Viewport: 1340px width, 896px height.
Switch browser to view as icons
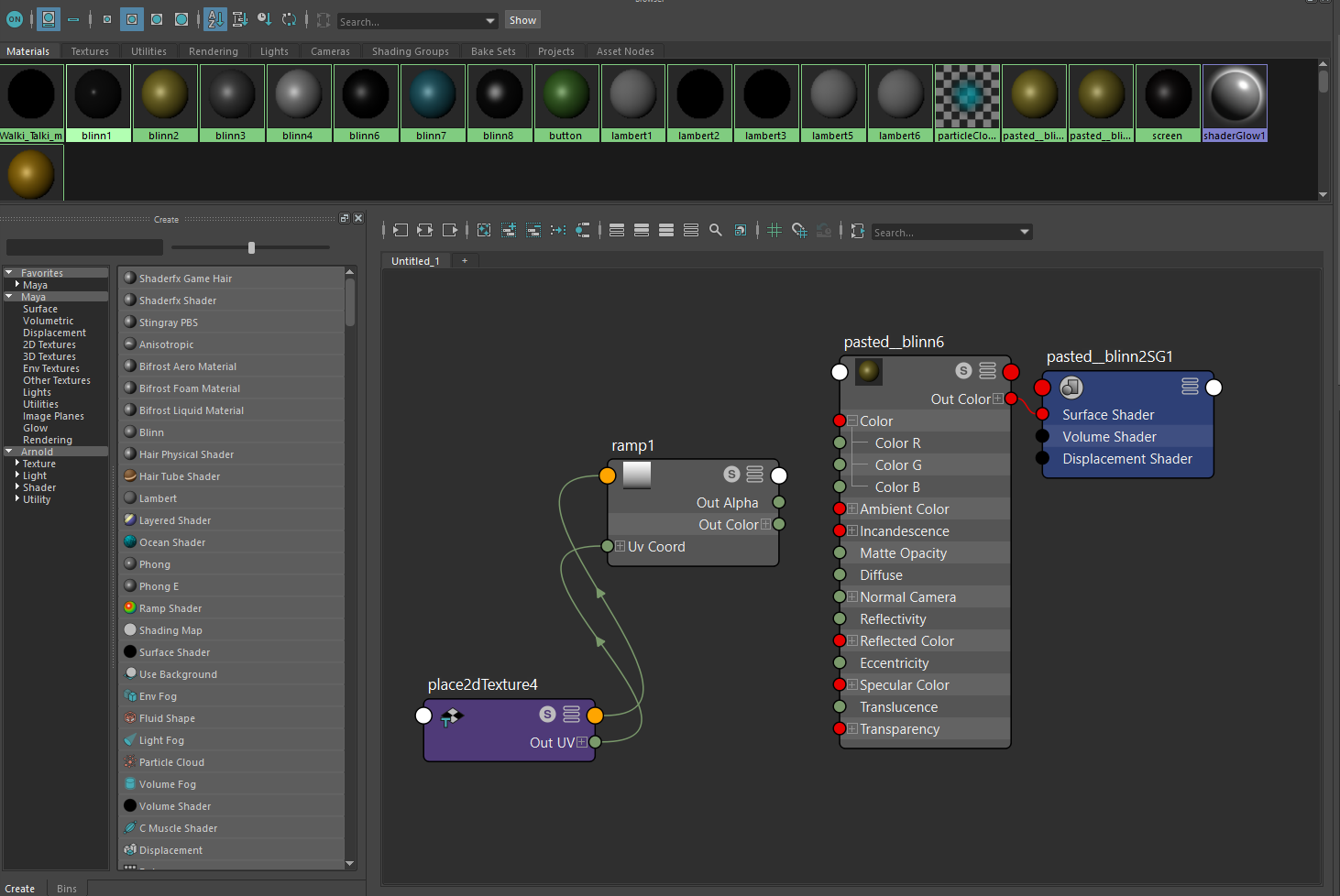coord(49,19)
